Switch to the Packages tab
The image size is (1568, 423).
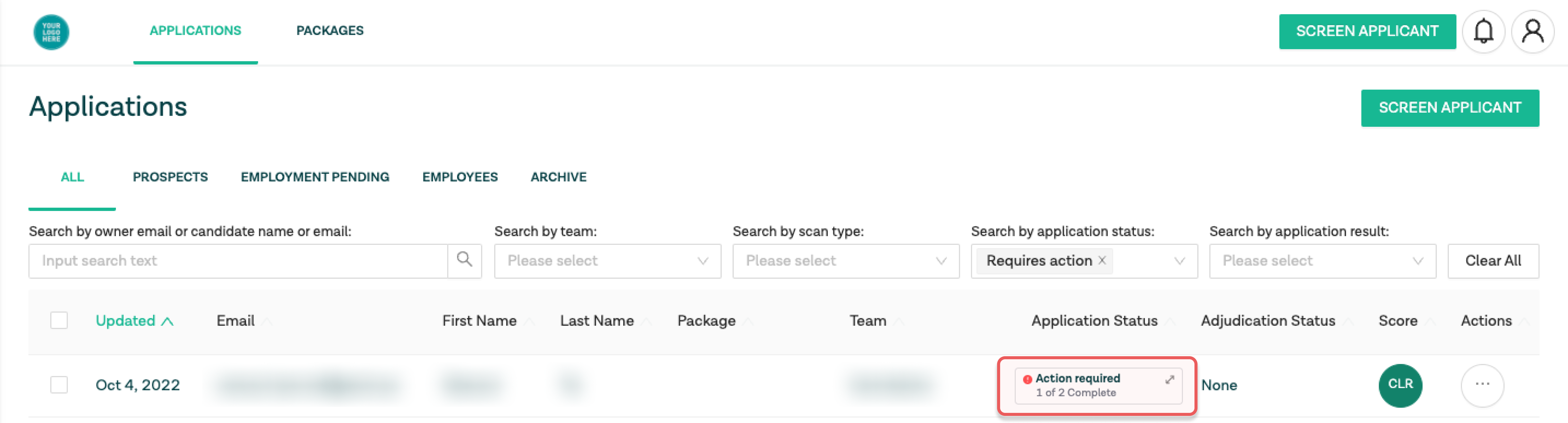click(x=330, y=30)
